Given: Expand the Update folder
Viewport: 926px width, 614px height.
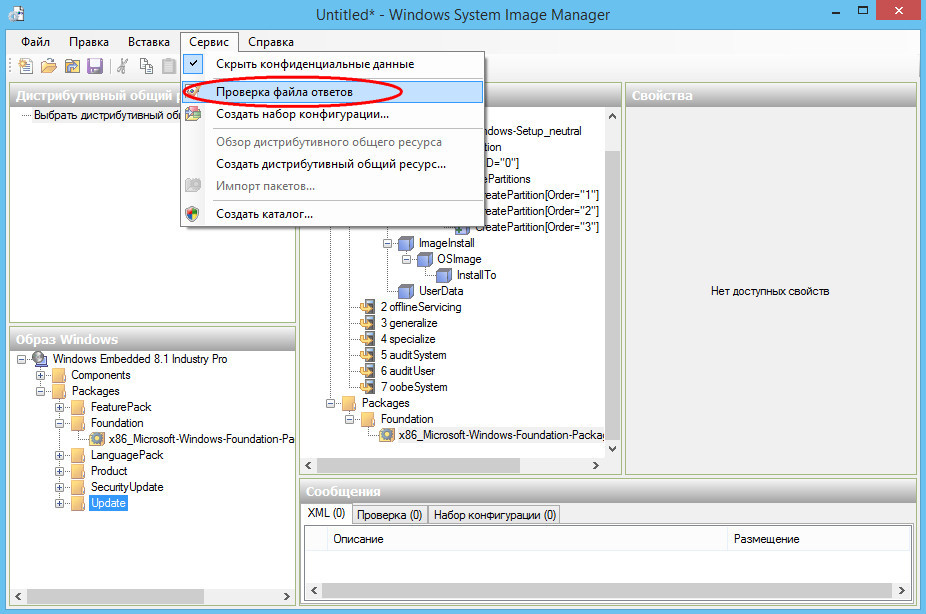Looking at the screenshot, I should [x=59, y=503].
